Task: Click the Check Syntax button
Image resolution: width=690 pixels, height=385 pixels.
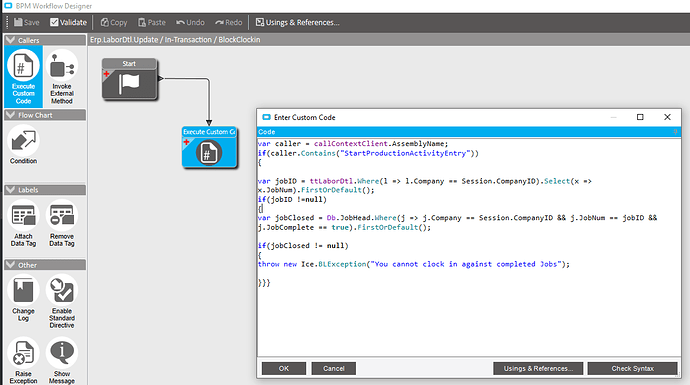Action: (x=632, y=368)
